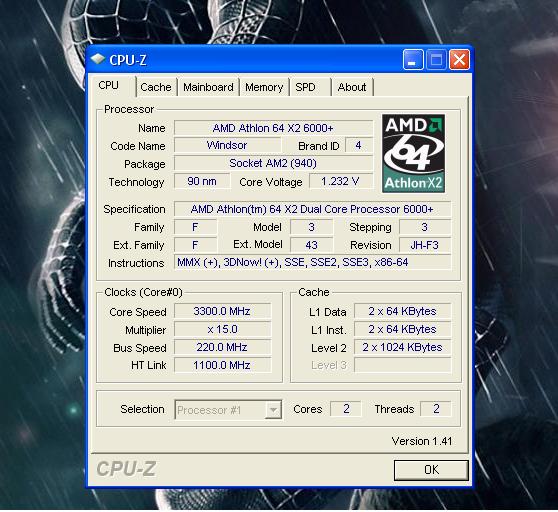The height and width of the screenshot is (512, 558).
Task: Open the Mainboard tab
Action: 208,87
